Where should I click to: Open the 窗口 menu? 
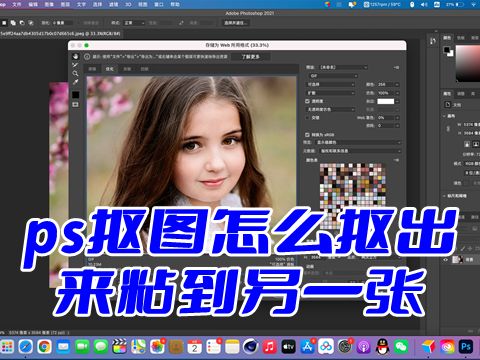coord(159,4)
